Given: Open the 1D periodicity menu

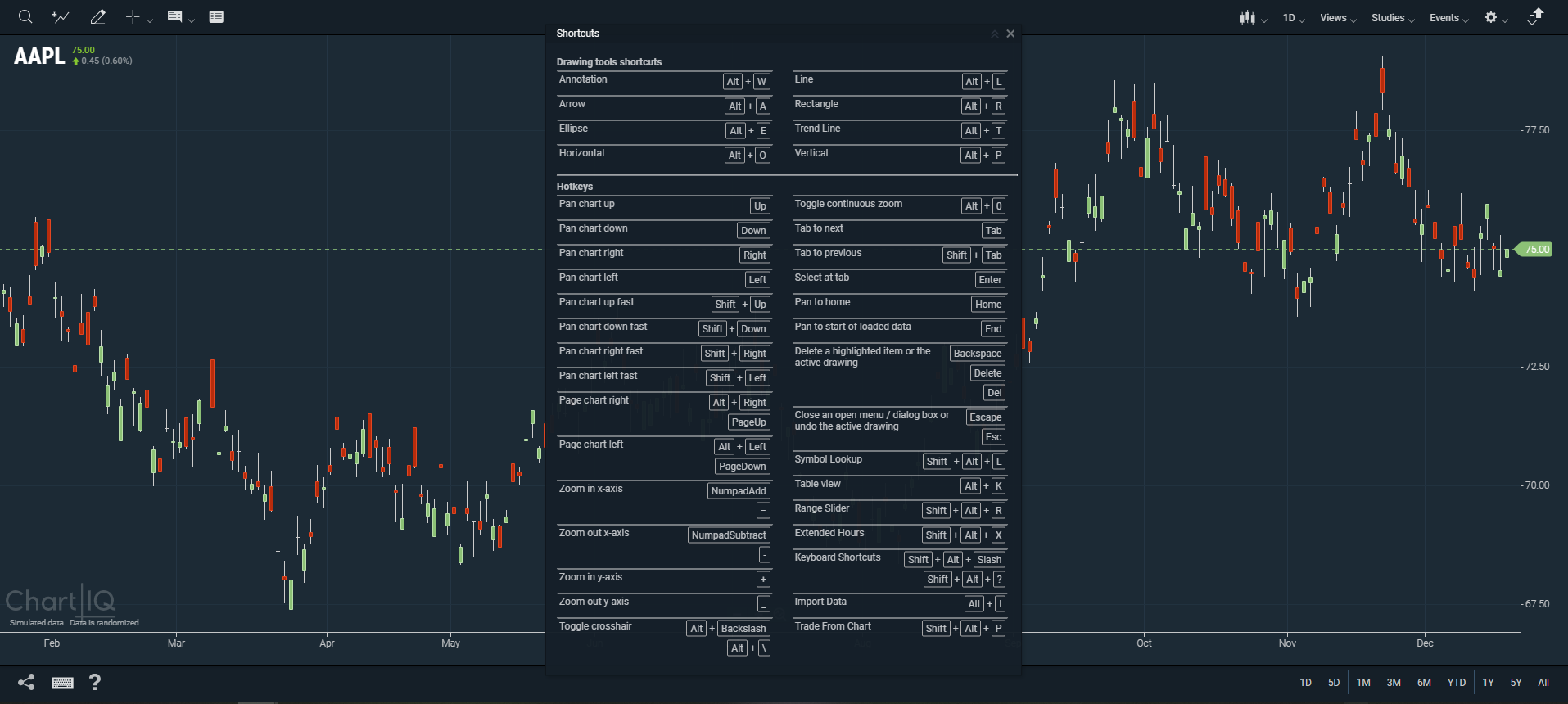Looking at the screenshot, I should coord(1294,18).
